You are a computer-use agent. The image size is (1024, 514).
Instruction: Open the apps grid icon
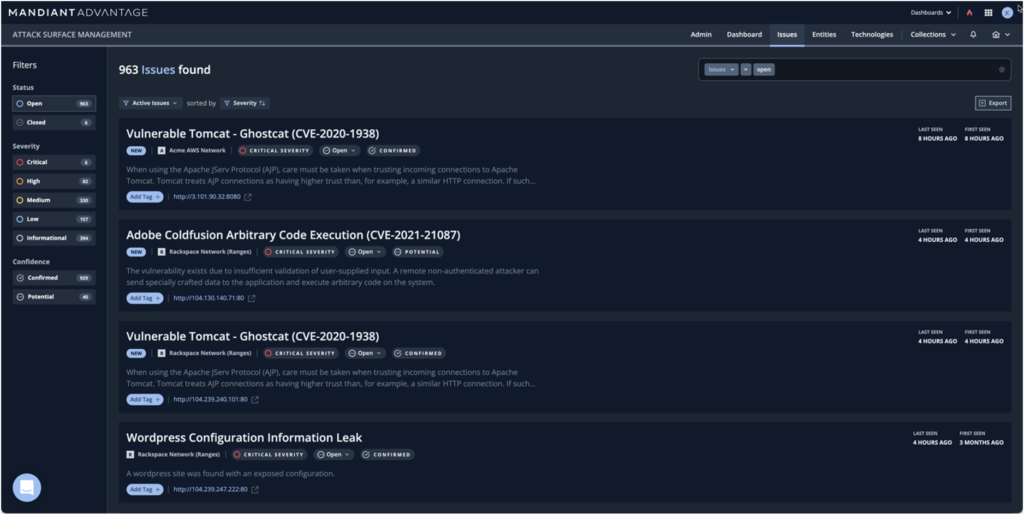(988, 13)
